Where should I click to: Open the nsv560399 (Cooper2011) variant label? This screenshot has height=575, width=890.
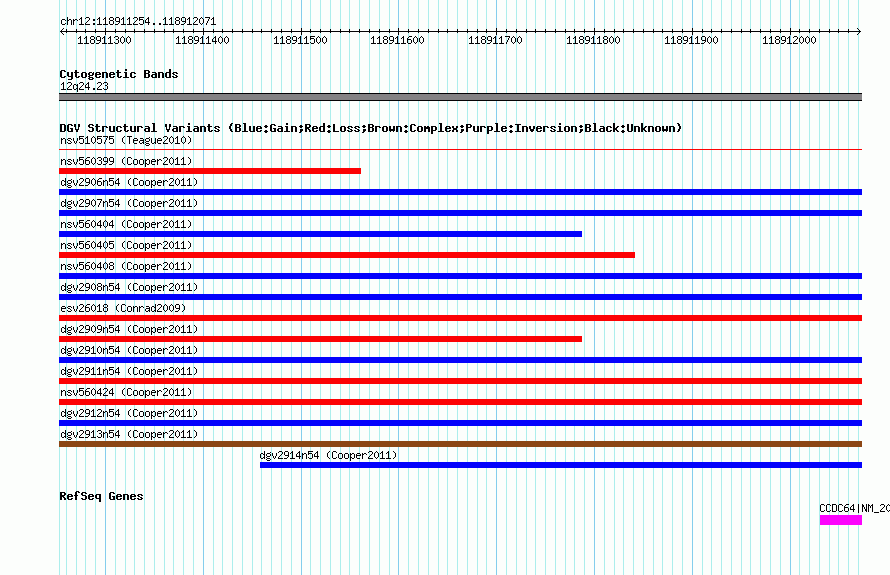[126, 161]
